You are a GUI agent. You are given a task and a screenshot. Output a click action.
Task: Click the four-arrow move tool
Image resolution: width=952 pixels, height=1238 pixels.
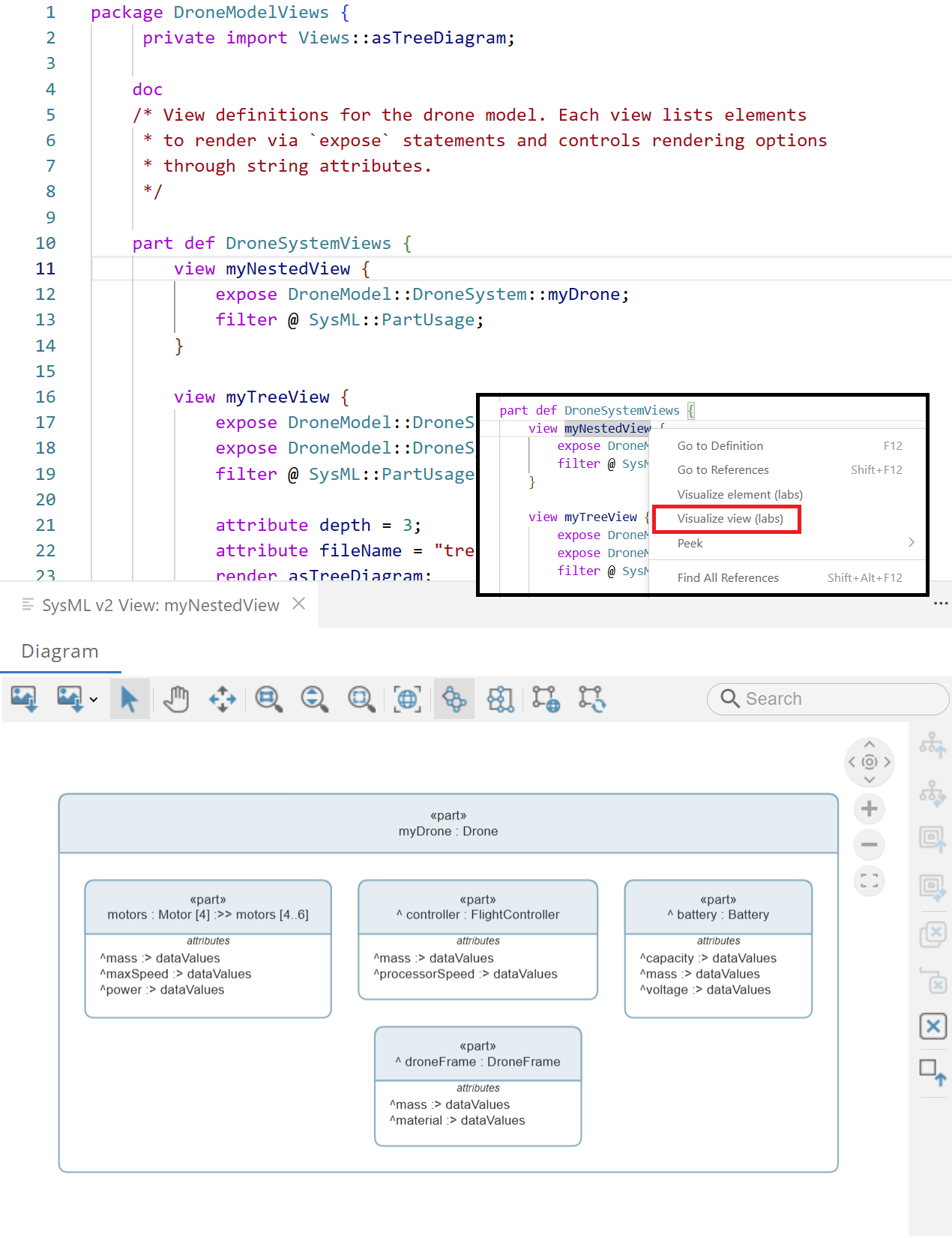coord(223,699)
